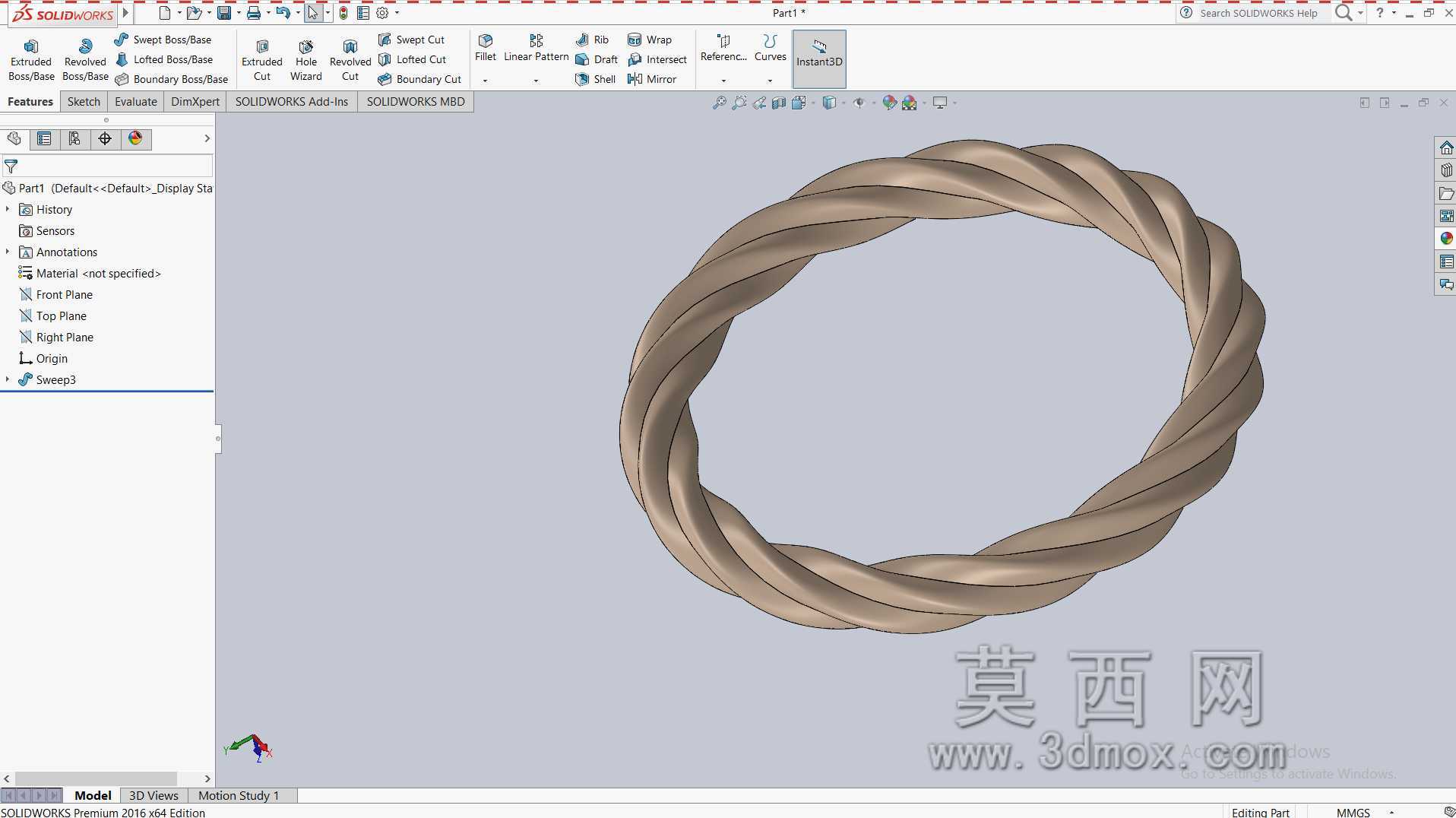Select the Right Plane

tap(56, 337)
